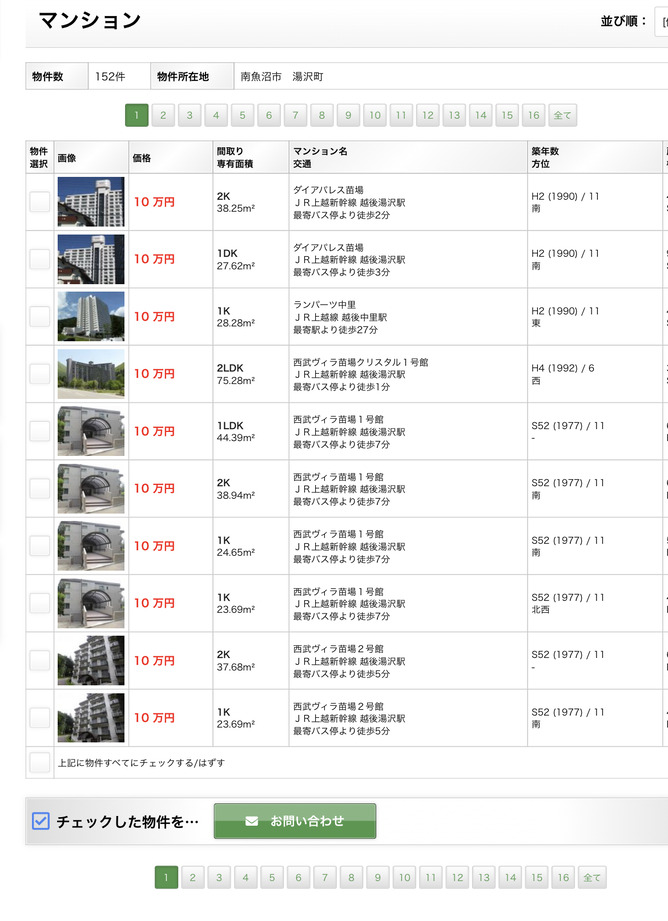Tick the checkbox for ダイアパレス苗場 2K 38.25m²
Viewport: 668px width, 921px height.
pos(40,202)
